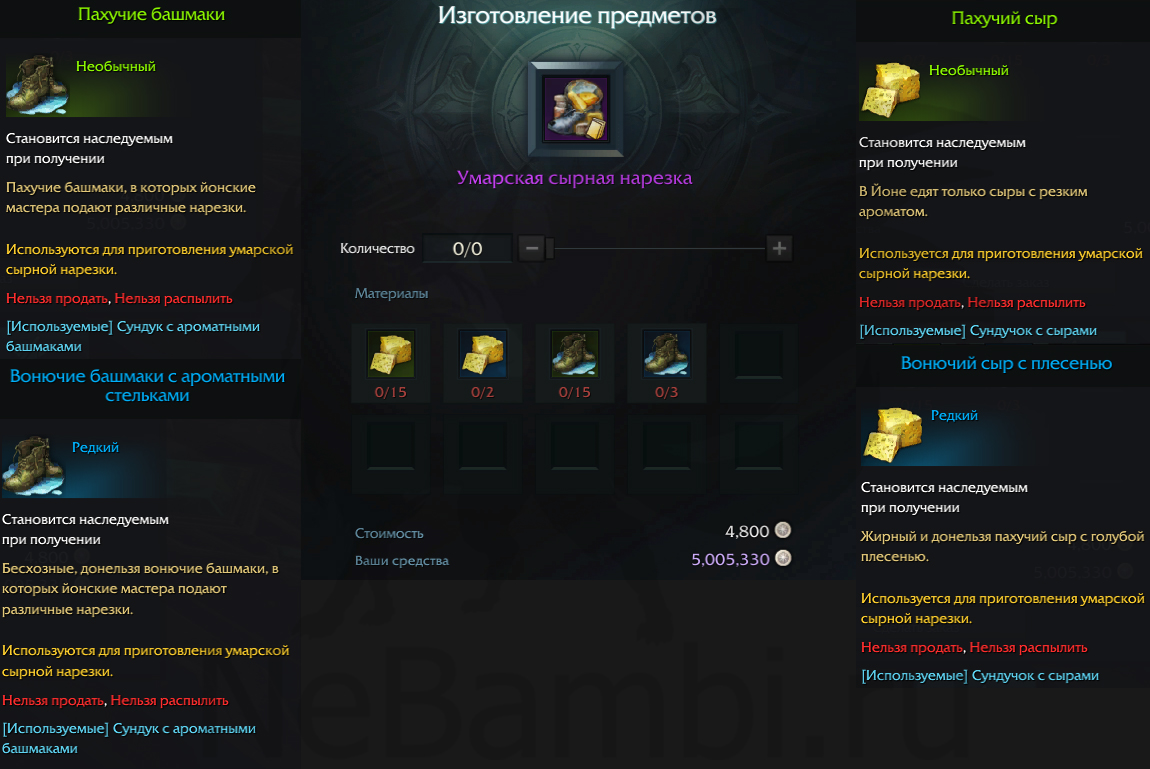
Task: Click the Пахучие башмаки tooltip boot icon
Action: coord(37,87)
